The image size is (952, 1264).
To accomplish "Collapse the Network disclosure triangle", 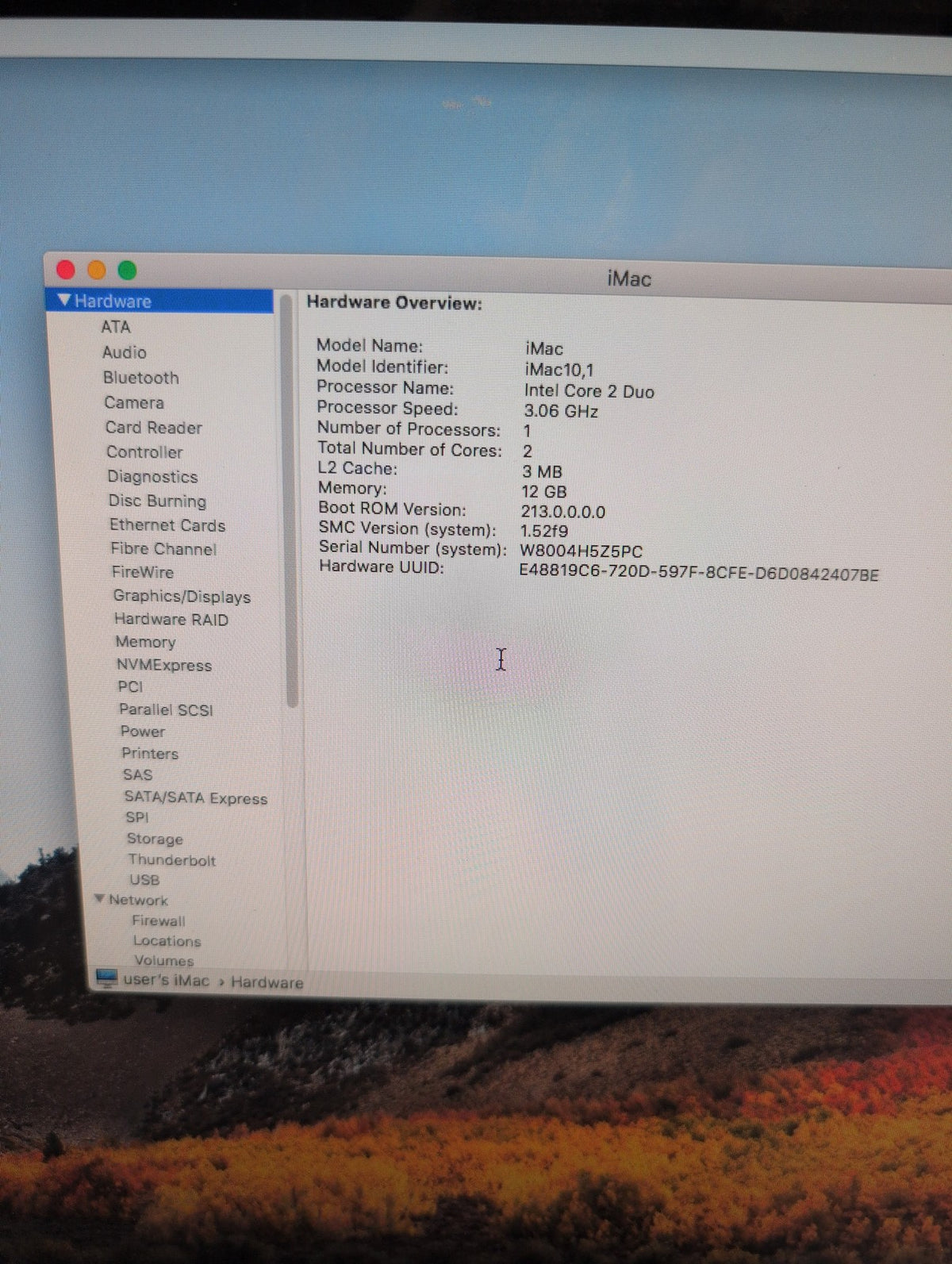I will 99,899.
